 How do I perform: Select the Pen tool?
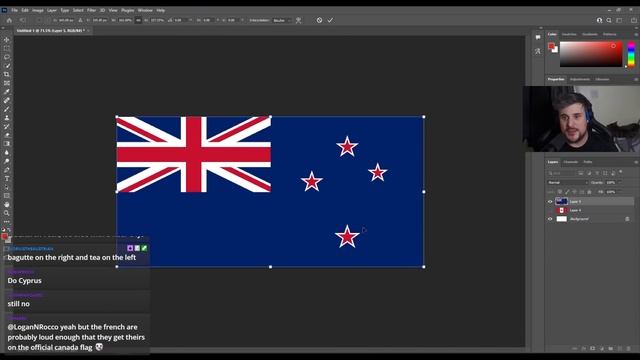(x=7, y=170)
